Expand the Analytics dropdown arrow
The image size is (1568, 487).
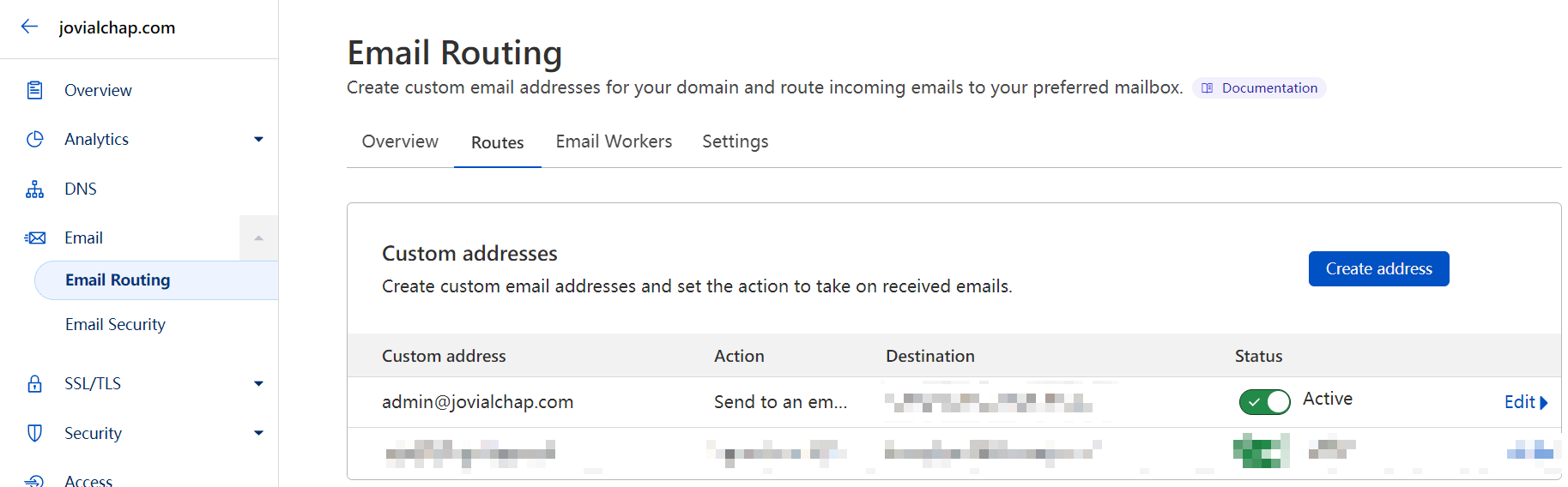pyautogui.click(x=258, y=139)
